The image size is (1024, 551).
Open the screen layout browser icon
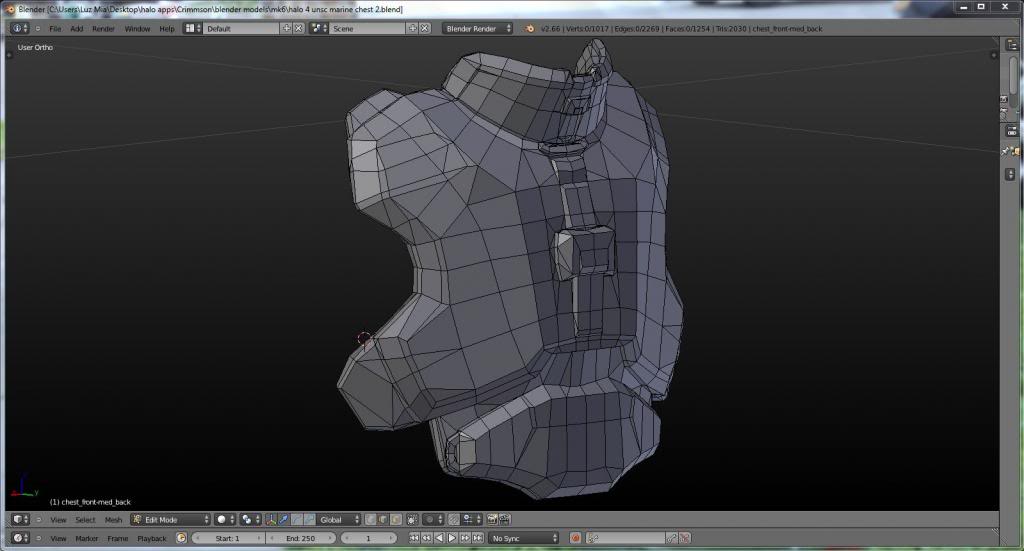[193, 28]
